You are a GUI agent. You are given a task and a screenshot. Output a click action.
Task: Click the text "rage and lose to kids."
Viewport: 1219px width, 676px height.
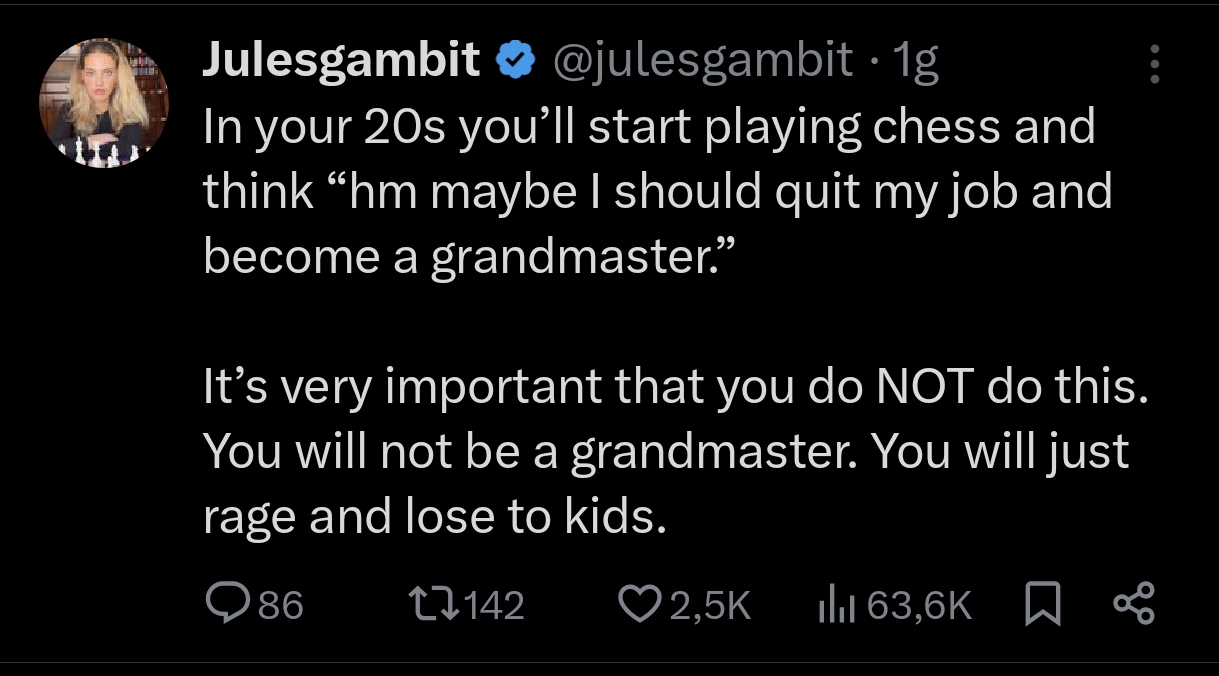coord(435,516)
